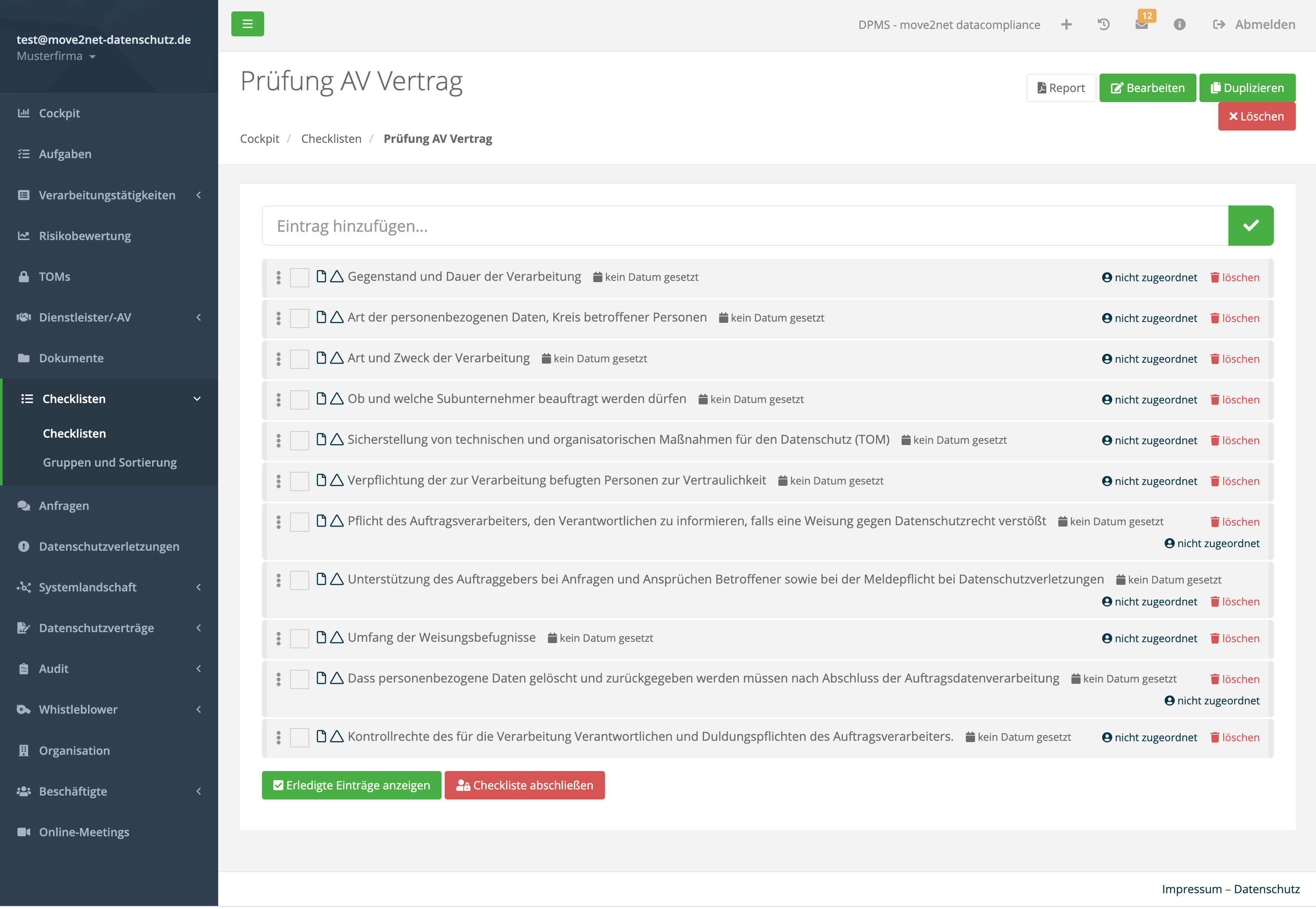The image size is (1316, 909).
Task: Check the Verpflichtung zur Vertraulichkeit entry
Action: pos(300,481)
